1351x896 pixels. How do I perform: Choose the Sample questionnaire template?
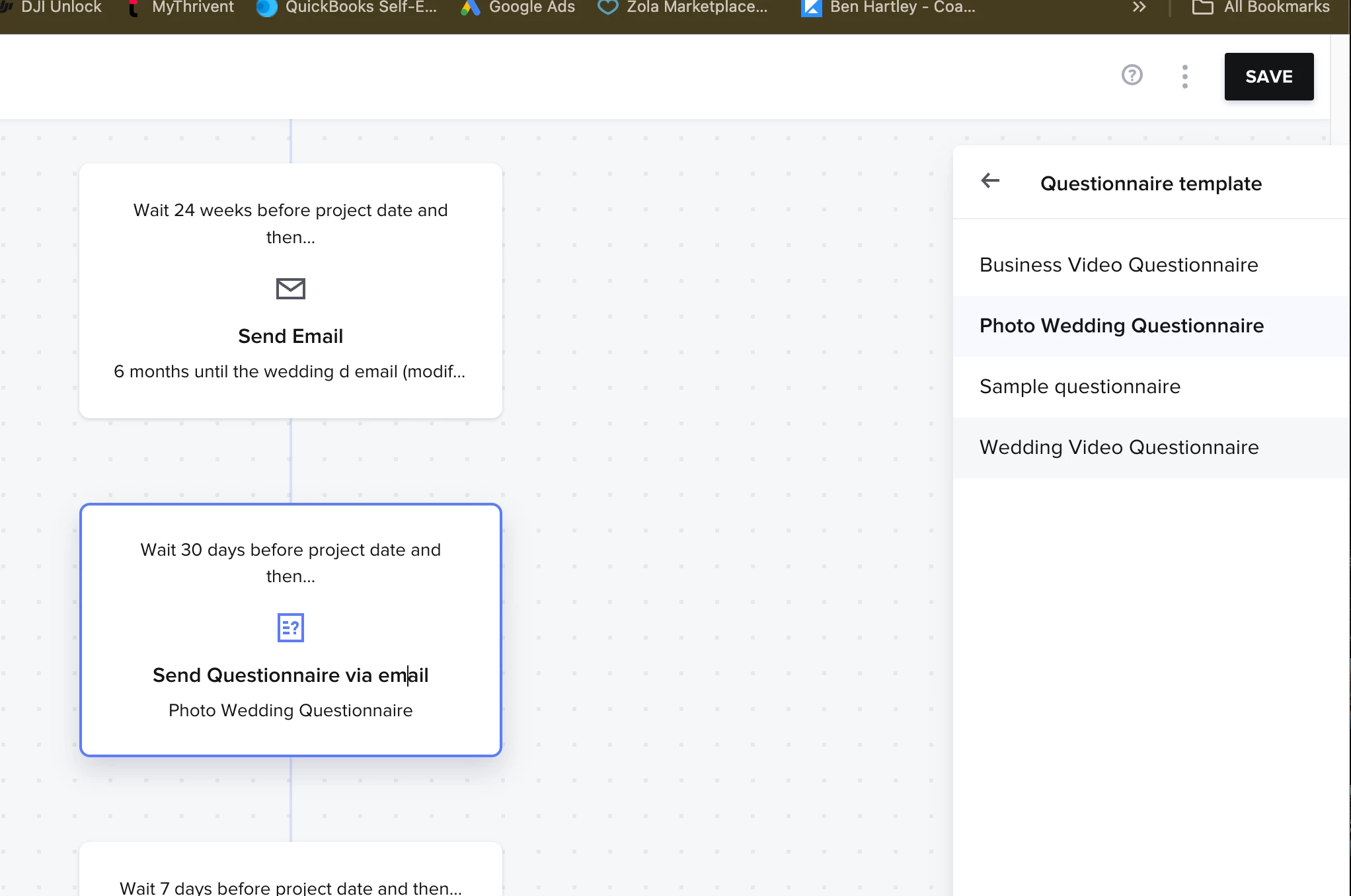click(x=1079, y=387)
